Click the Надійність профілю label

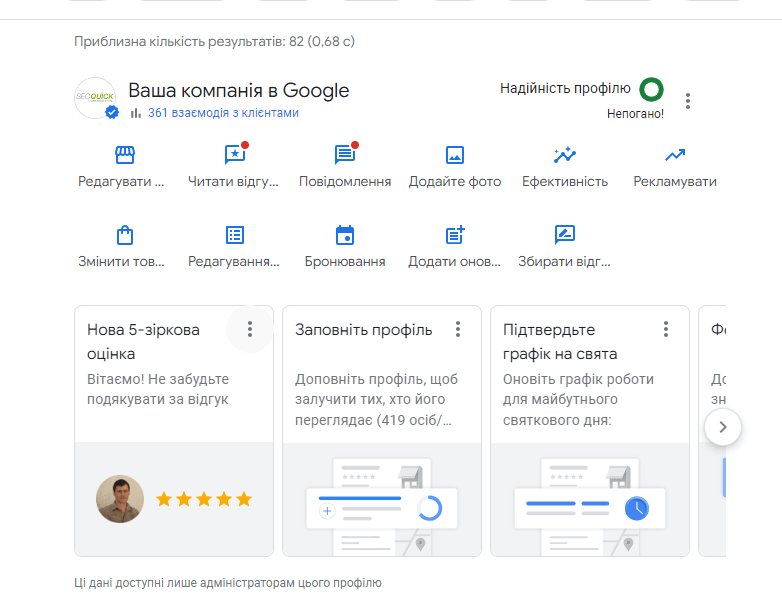[565, 88]
